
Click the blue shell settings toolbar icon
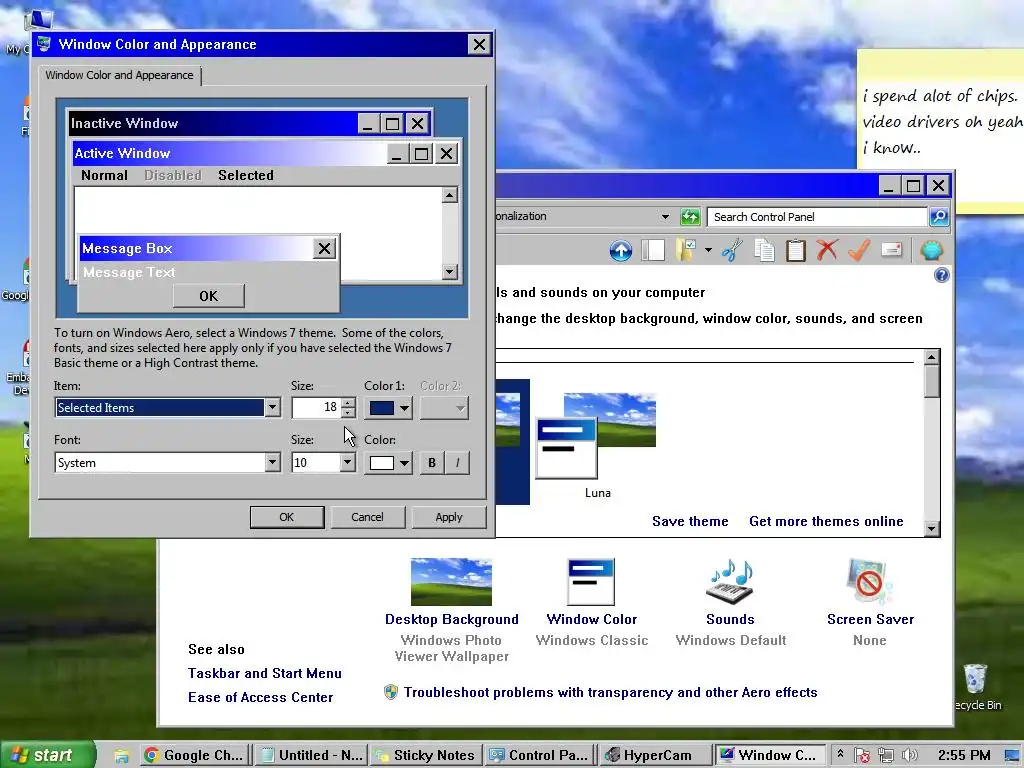pyautogui.click(x=932, y=250)
